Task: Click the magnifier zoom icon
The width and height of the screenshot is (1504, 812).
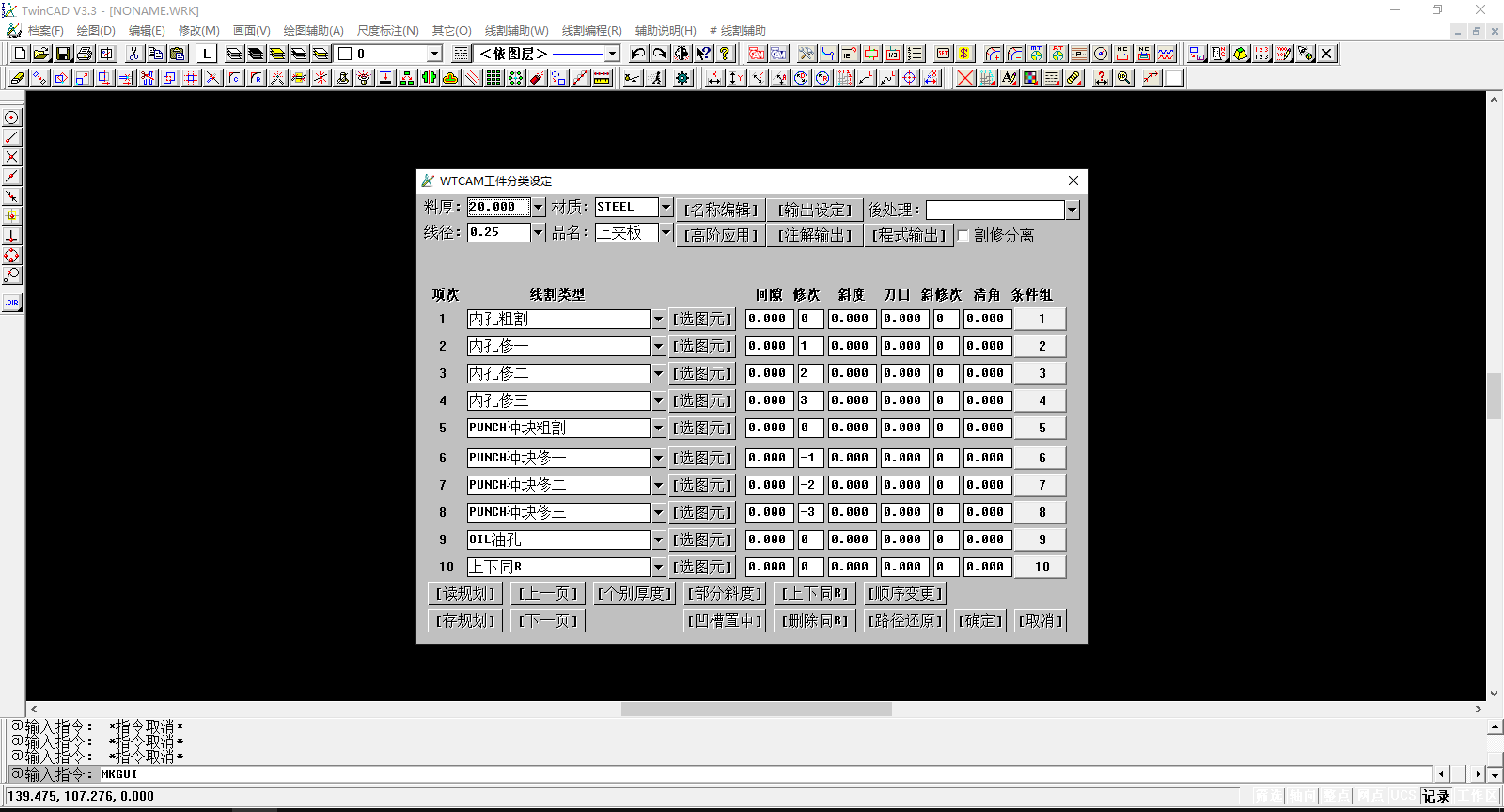Action: coord(1123,78)
